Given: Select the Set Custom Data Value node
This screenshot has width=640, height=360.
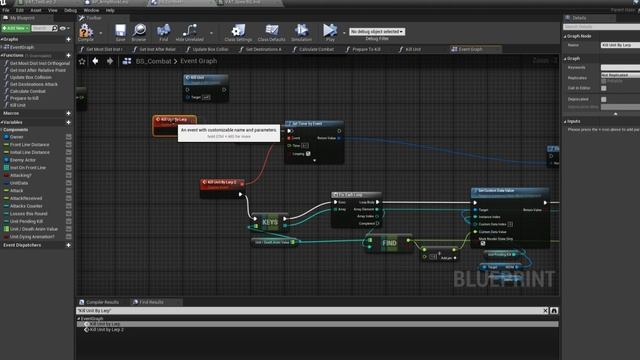Looking at the screenshot, I should [510, 218].
